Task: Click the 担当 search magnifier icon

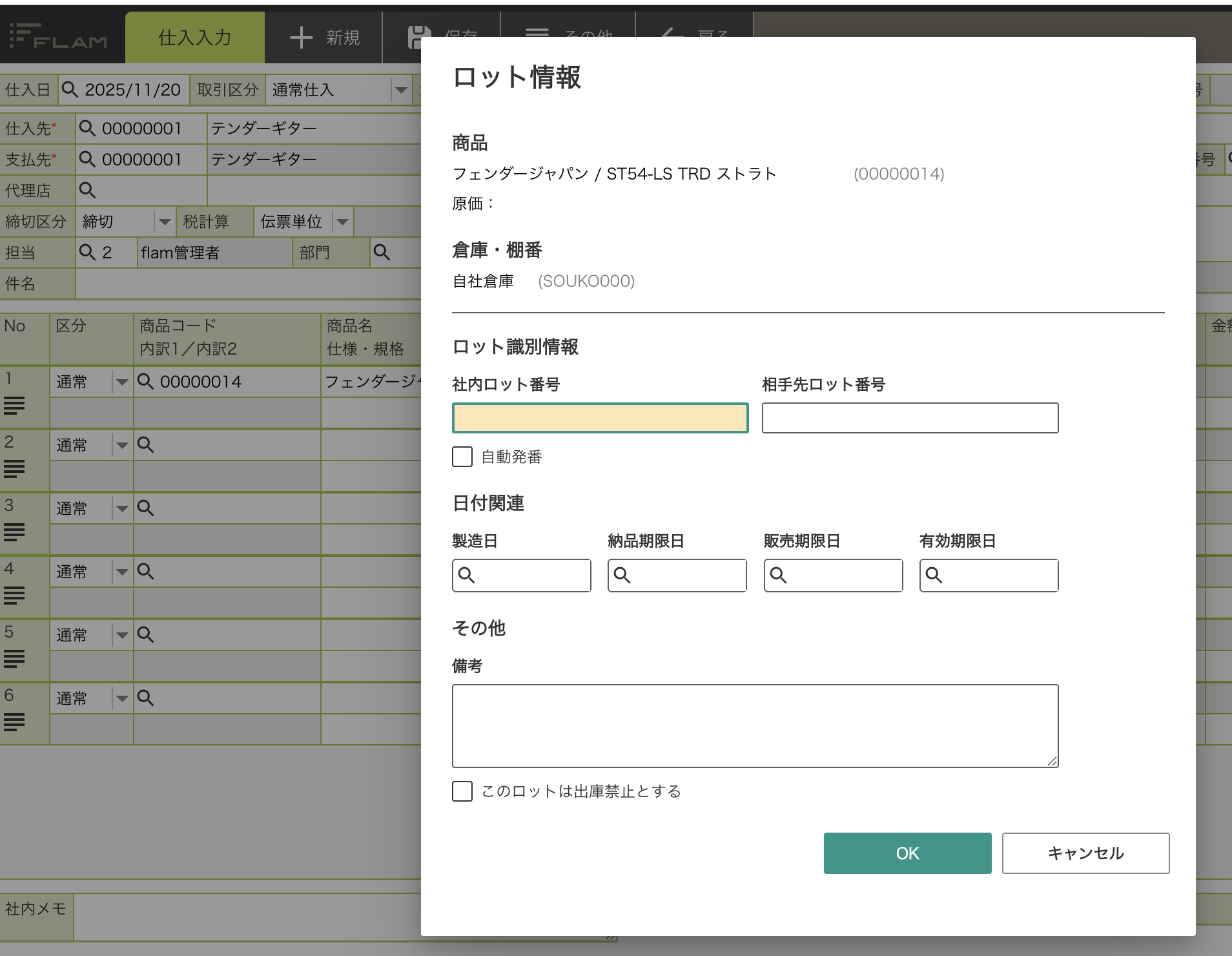Action: pyautogui.click(x=87, y=252)
